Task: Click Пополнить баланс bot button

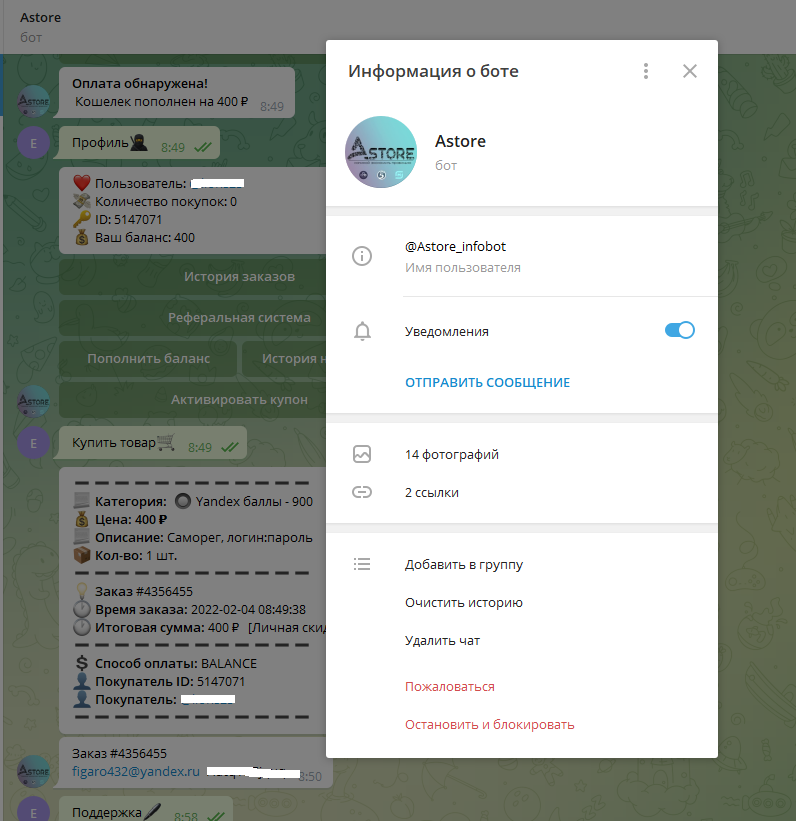Action: pos(148,359)
